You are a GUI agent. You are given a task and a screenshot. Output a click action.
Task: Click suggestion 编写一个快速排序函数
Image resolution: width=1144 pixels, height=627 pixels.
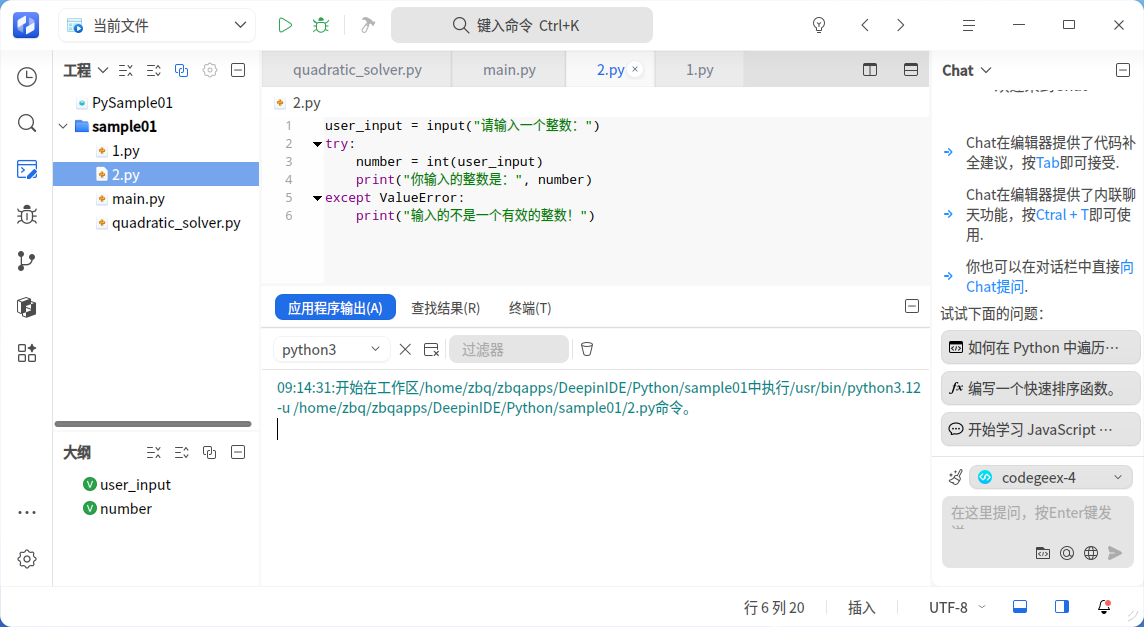(x=1040, y=388)
